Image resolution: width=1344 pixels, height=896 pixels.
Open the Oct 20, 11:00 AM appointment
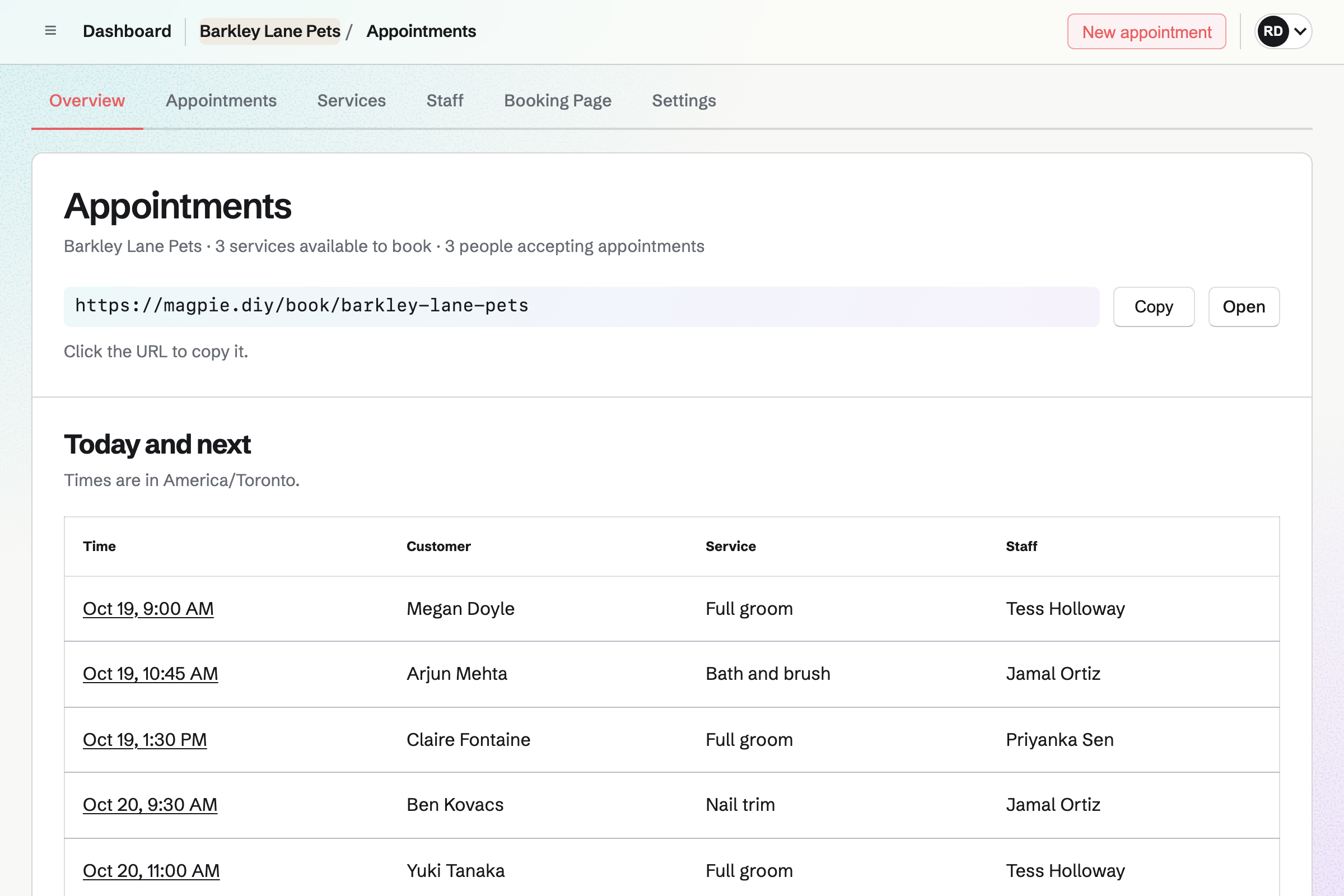coord(151,871)
